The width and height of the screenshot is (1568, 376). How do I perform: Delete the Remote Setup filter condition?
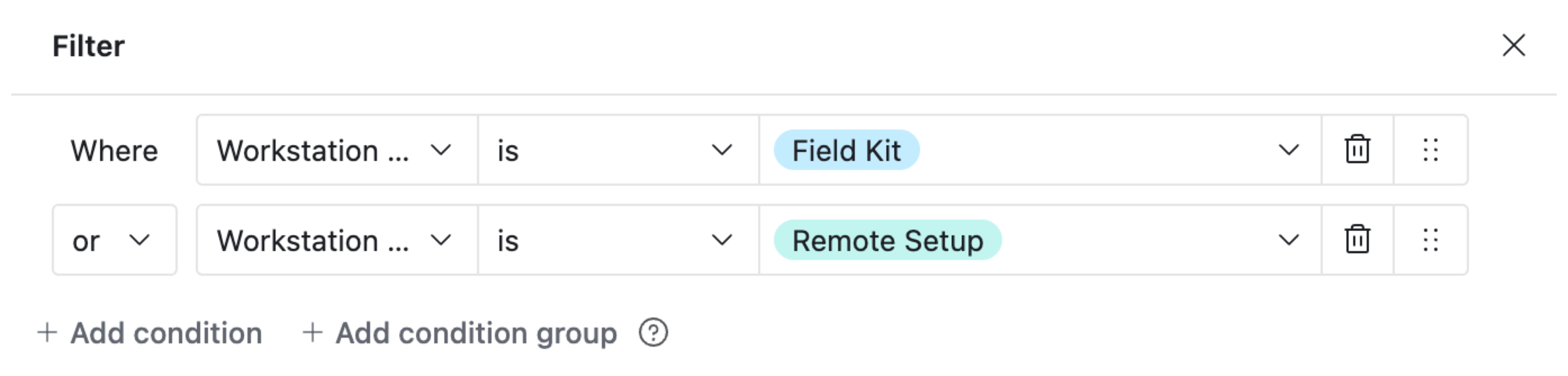(x=1357, y=239)
